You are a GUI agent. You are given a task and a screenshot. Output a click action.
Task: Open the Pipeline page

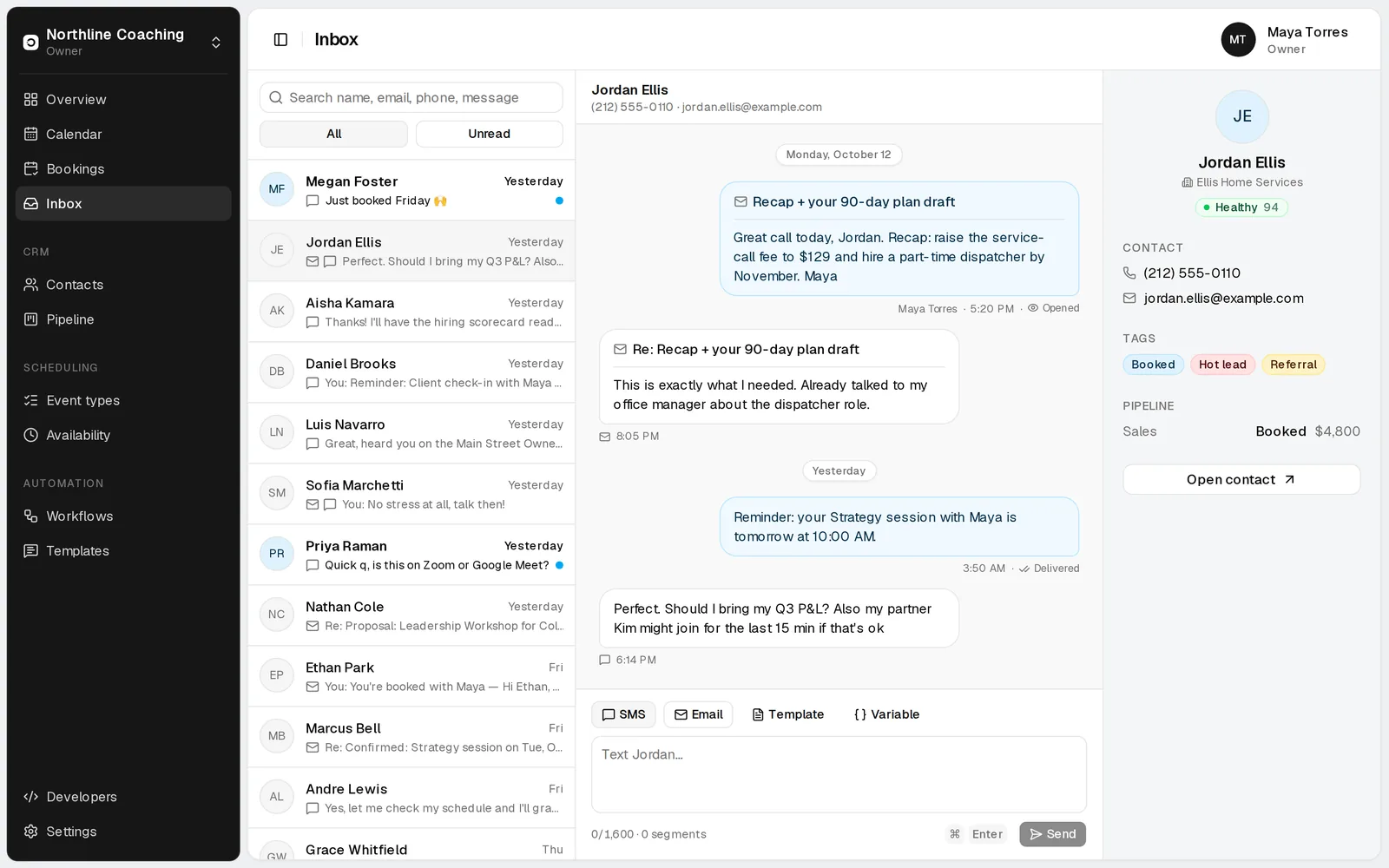coord(123,319)
